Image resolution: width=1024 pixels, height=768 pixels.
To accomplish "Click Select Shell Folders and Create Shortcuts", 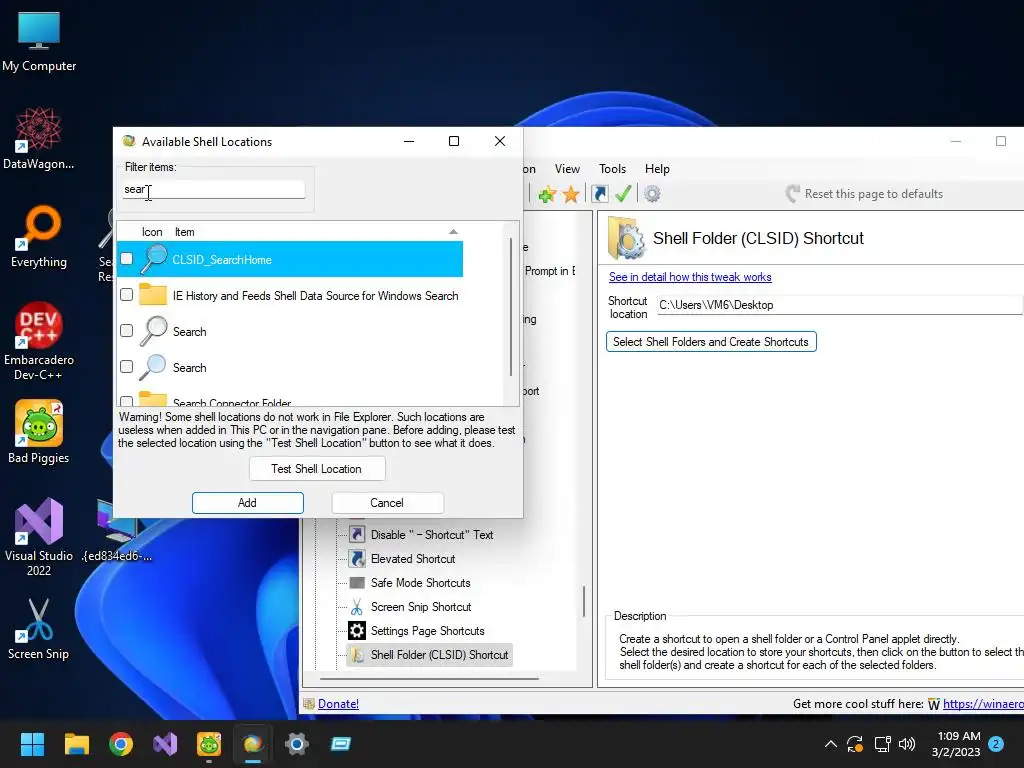I will click(x=711, y=342).
